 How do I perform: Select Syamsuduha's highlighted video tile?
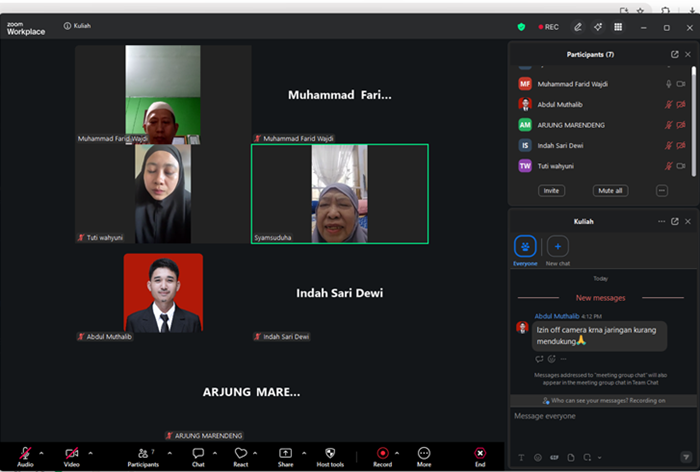(340, 194)
